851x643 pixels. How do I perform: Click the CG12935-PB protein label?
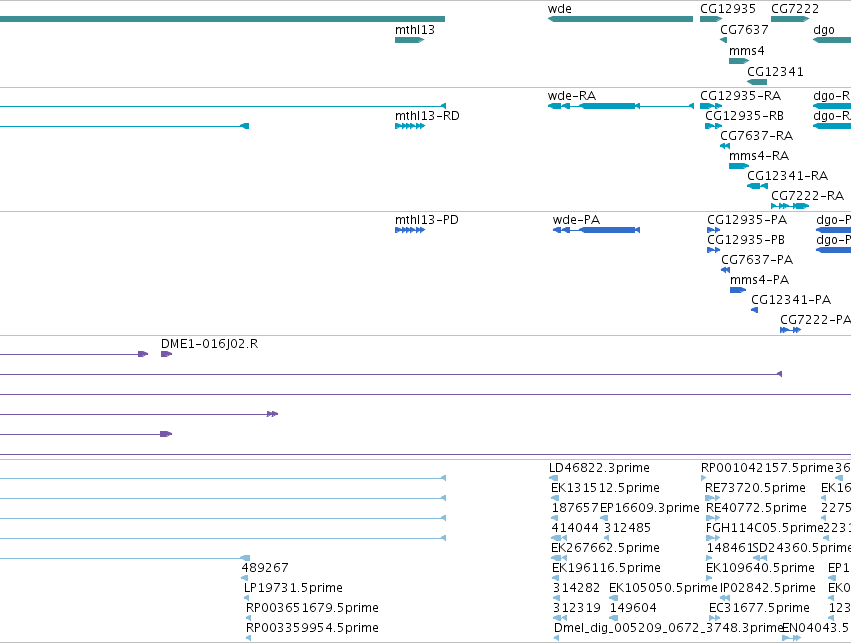tap(746, 240)
